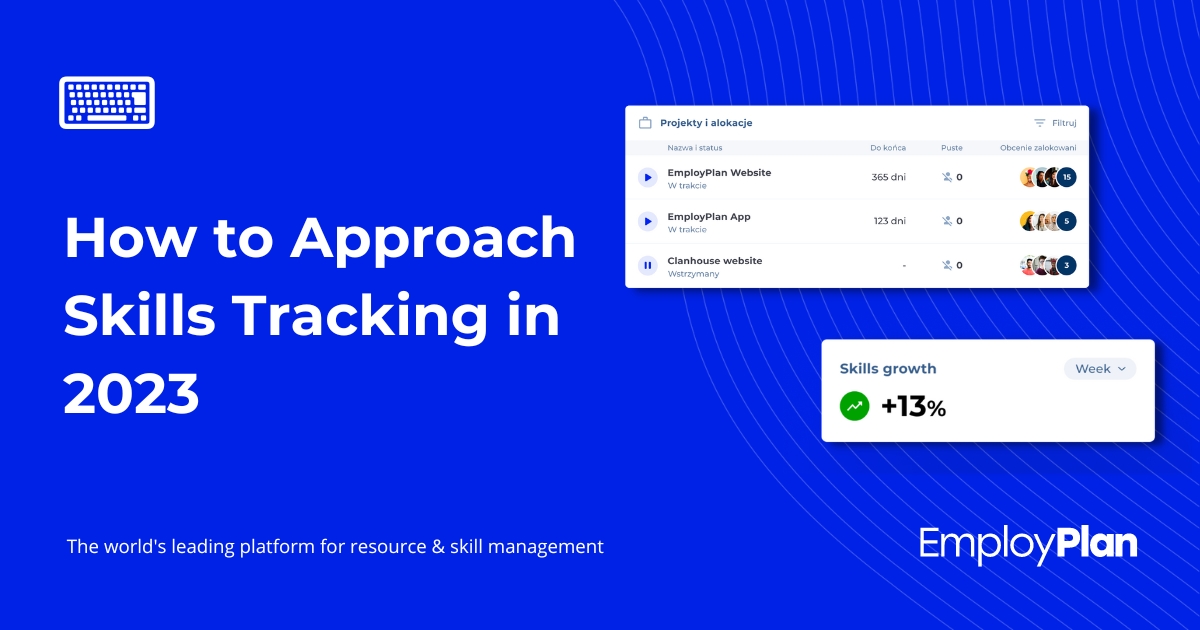Click the empty seats icon in Clanhouse website row
Viewport: 1200px width, 630px height.
(x=947, y=265)
